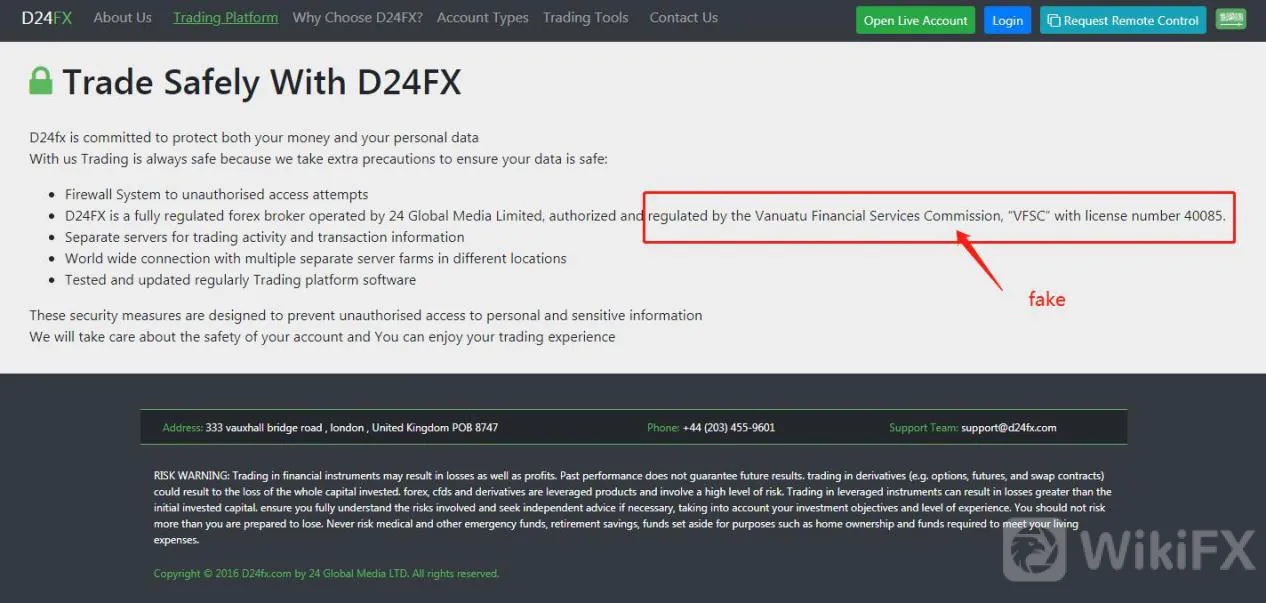
Task: Click the These security measures sentence
Action: point(366,316)
